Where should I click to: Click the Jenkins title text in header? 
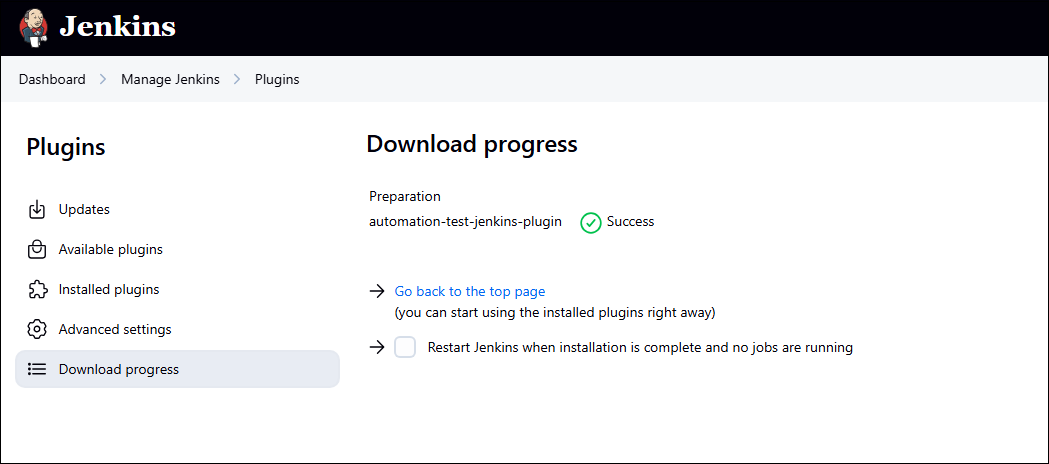coord(117,27)
